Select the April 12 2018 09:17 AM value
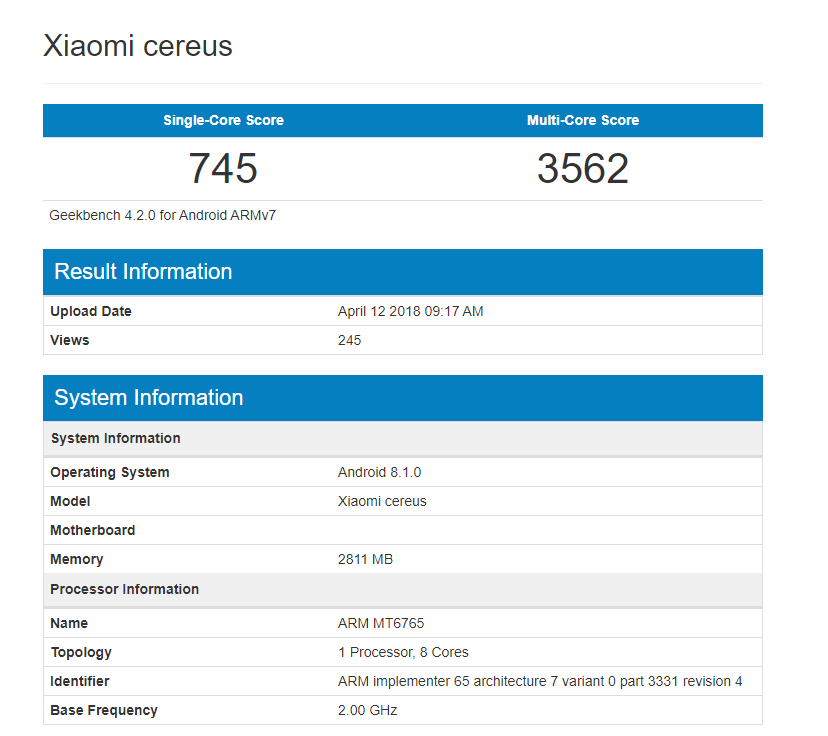Screen dimensions: 828x736 [x=411, y=312]
